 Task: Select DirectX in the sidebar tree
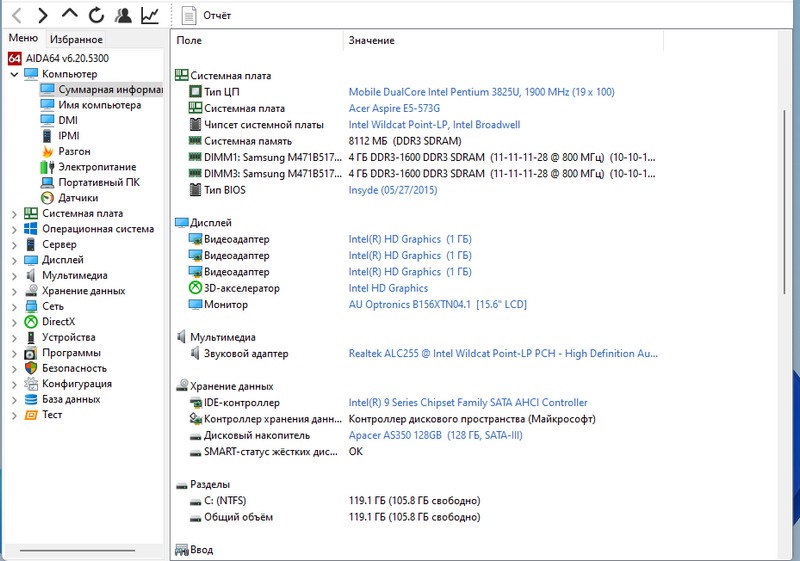[x=58, y=322]
